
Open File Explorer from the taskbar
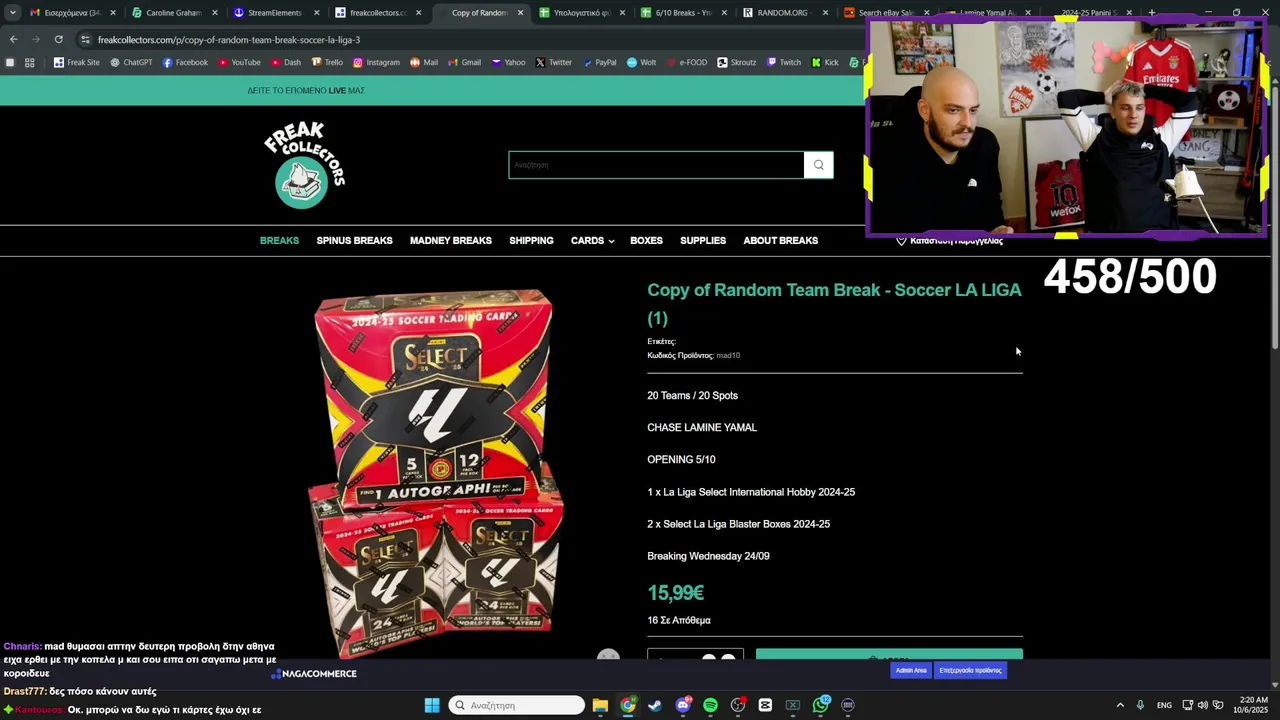pos(600,705)
